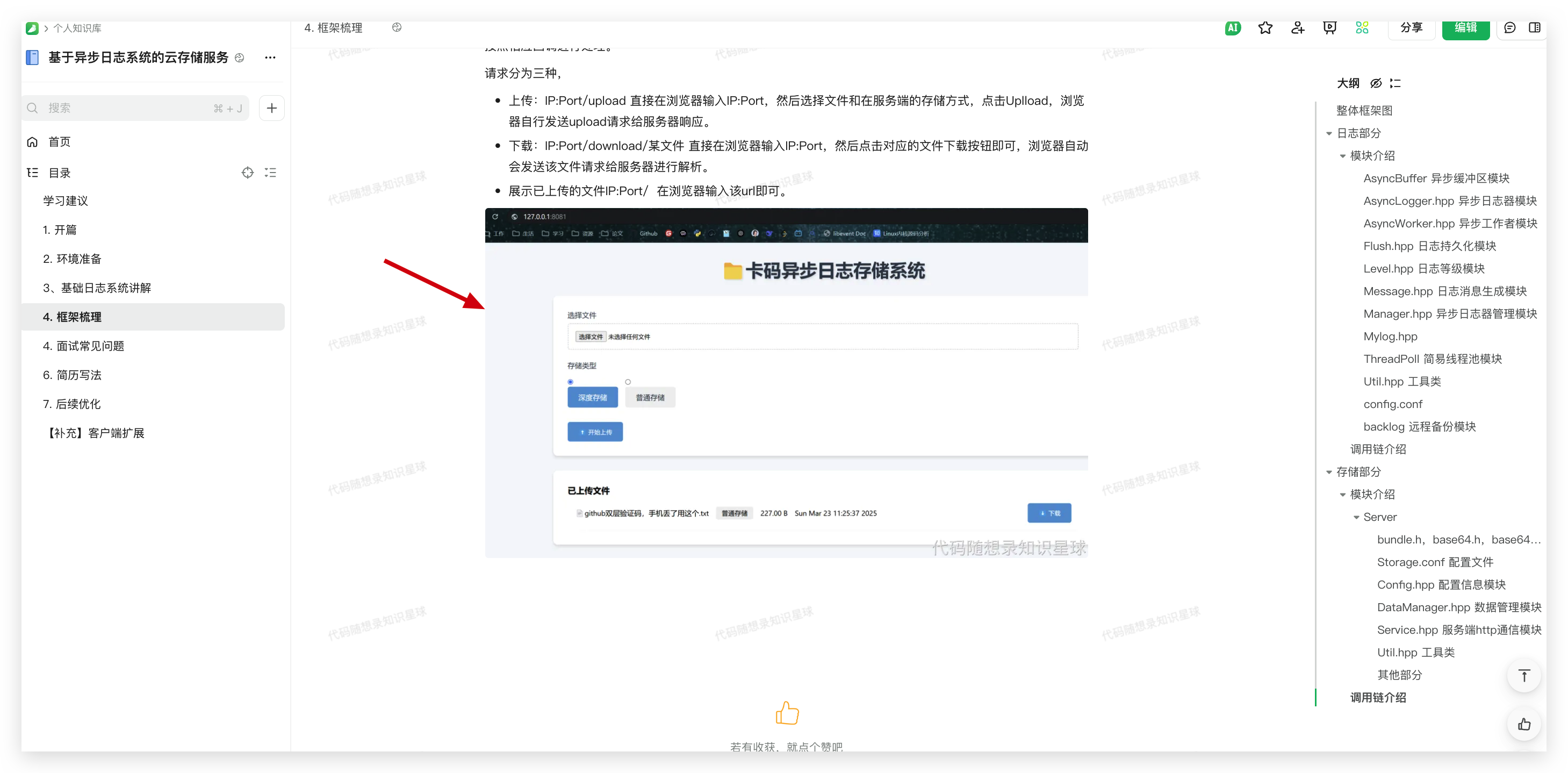Click the Yuque logo icon
Screen dimensions: 1568x773
32,28
